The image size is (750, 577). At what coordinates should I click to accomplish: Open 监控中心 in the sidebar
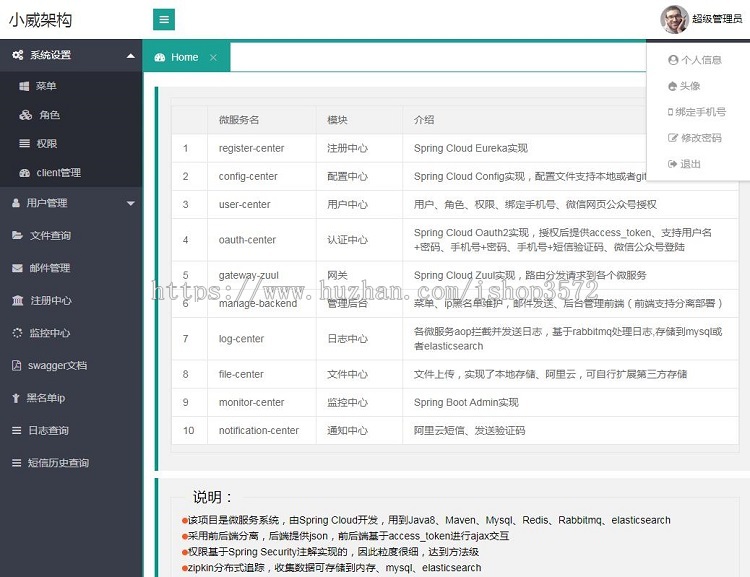pyautogui.click(x=71, y=333)
